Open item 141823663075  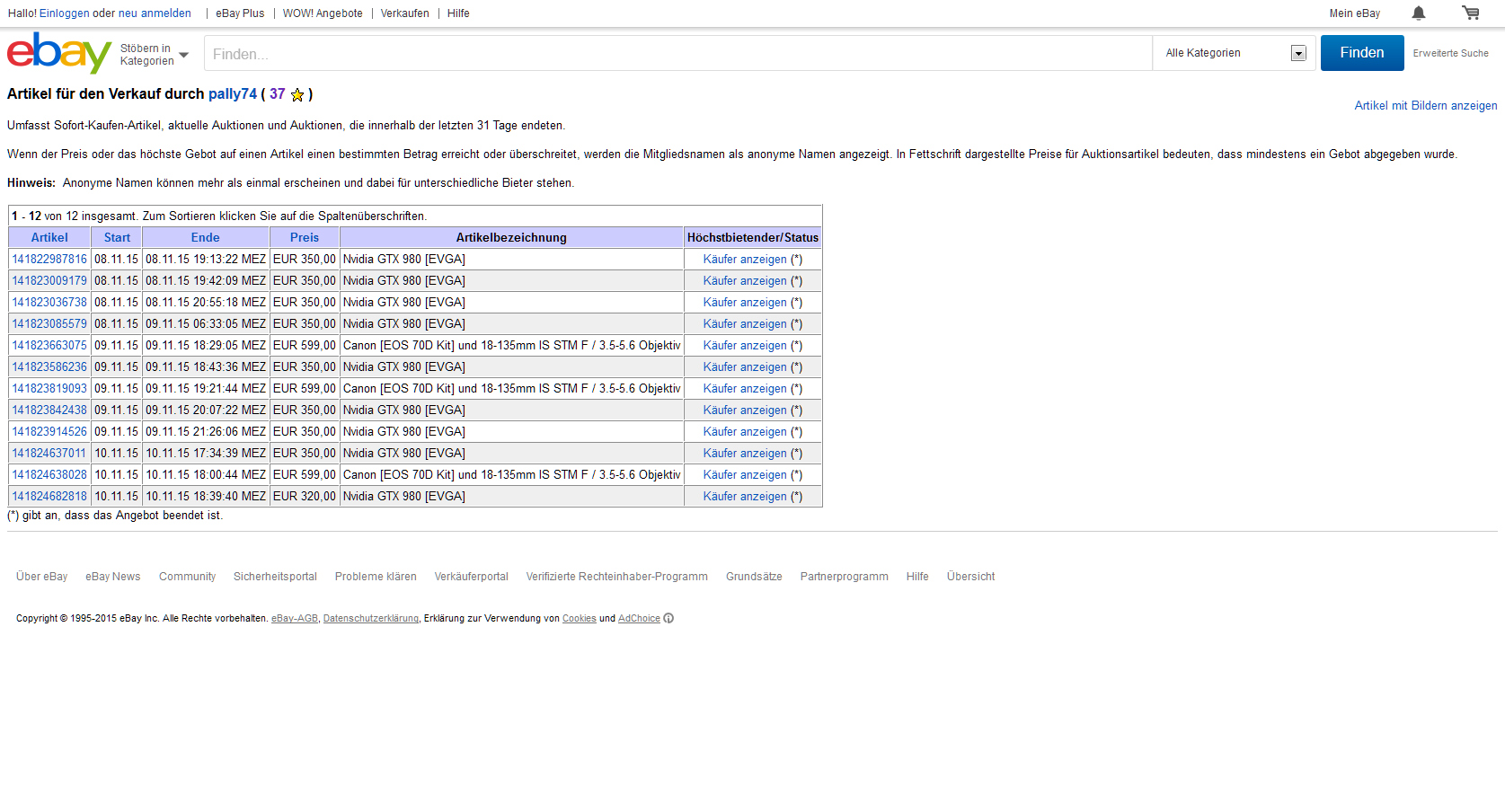tap(49, 346)
